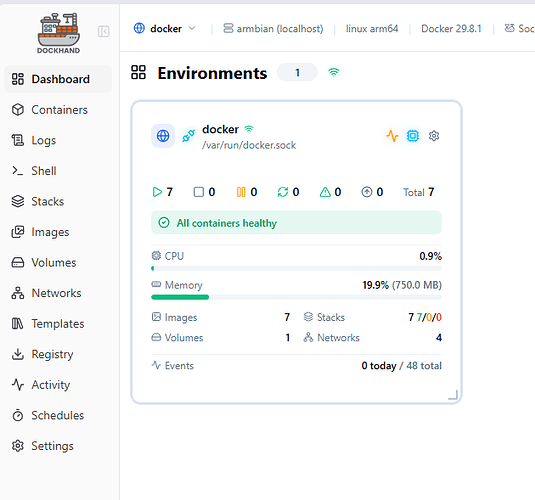The height and width of the screenshot is (500, 535).
Task: Click the Environments grid icon
Action: click(x=139, y=72)
